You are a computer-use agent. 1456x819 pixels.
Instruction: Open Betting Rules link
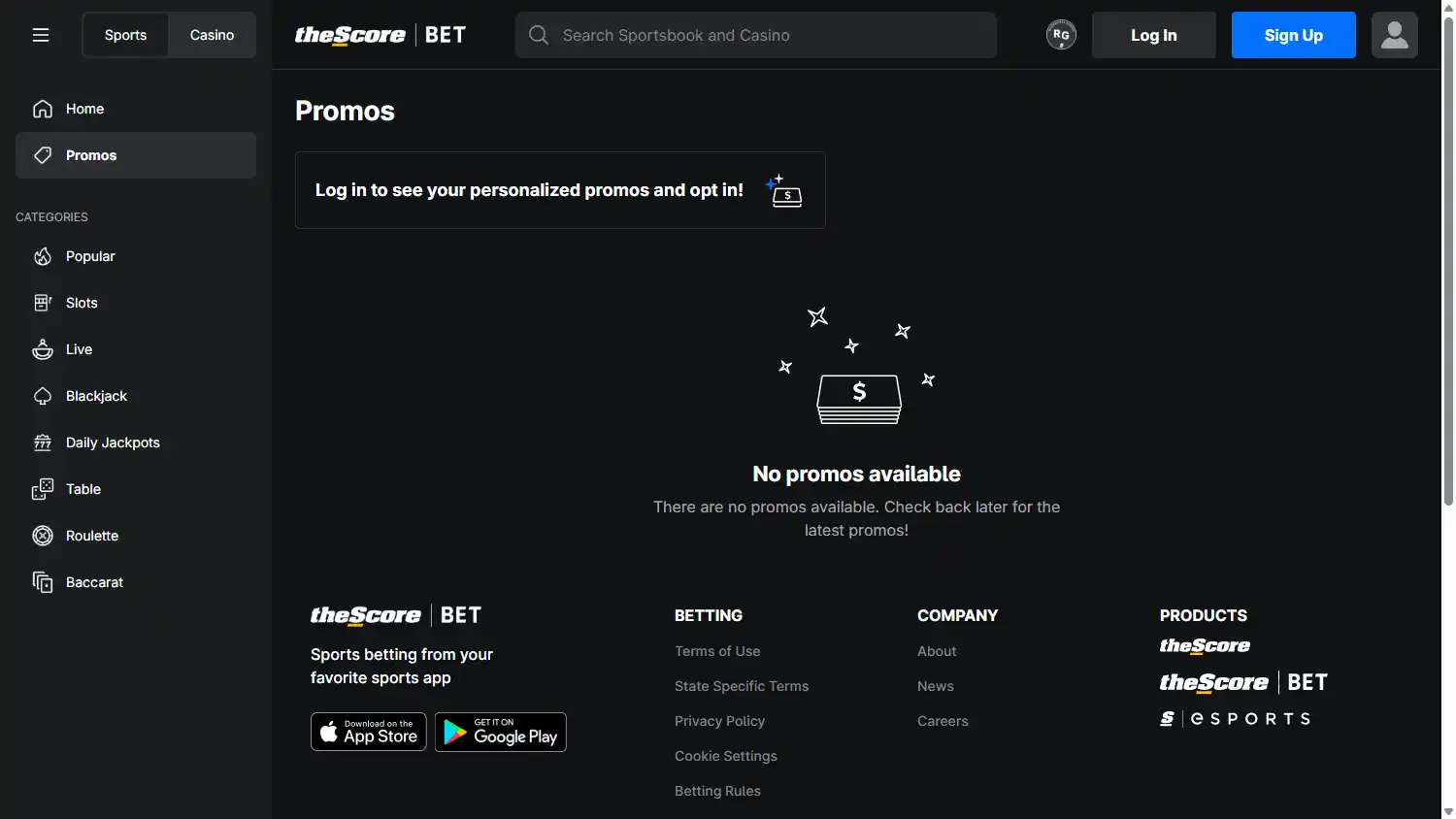717,791
